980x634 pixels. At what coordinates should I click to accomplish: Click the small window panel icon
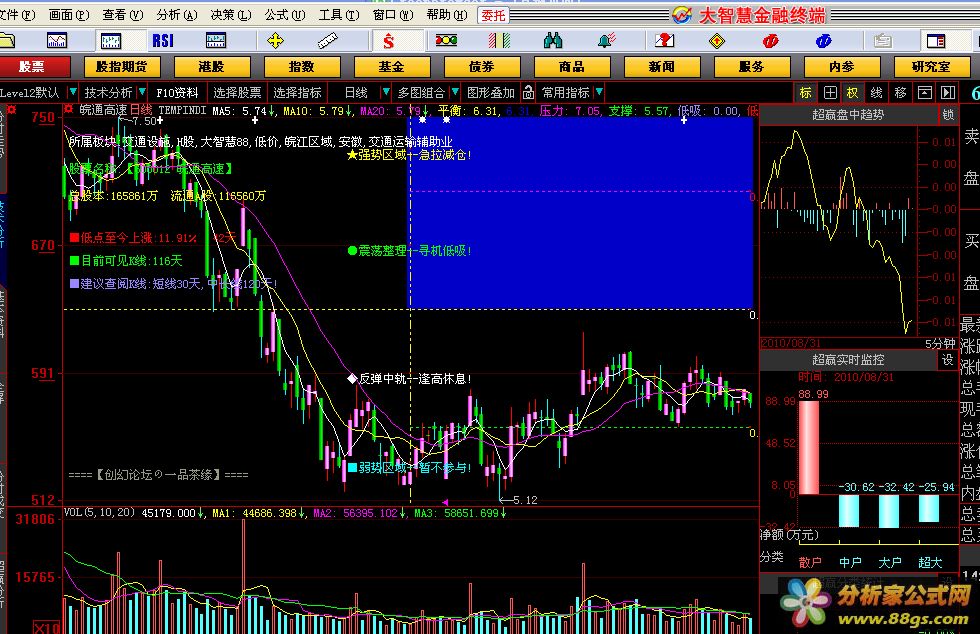(924, 93)
